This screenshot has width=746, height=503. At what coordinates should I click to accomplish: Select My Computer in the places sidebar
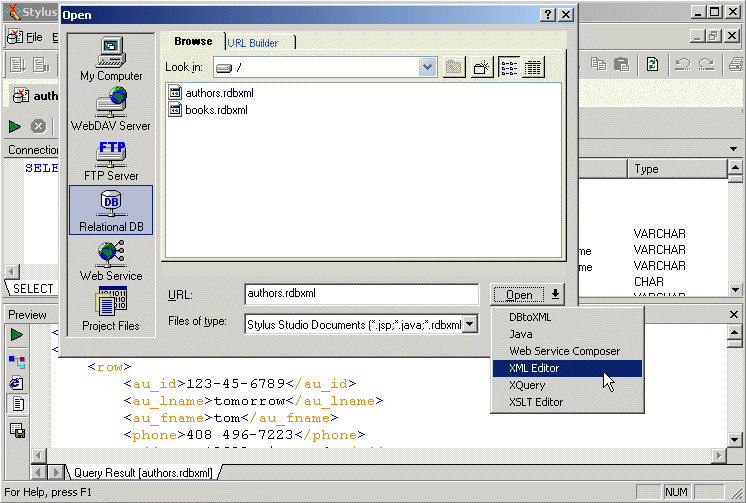tap(111, 59)
